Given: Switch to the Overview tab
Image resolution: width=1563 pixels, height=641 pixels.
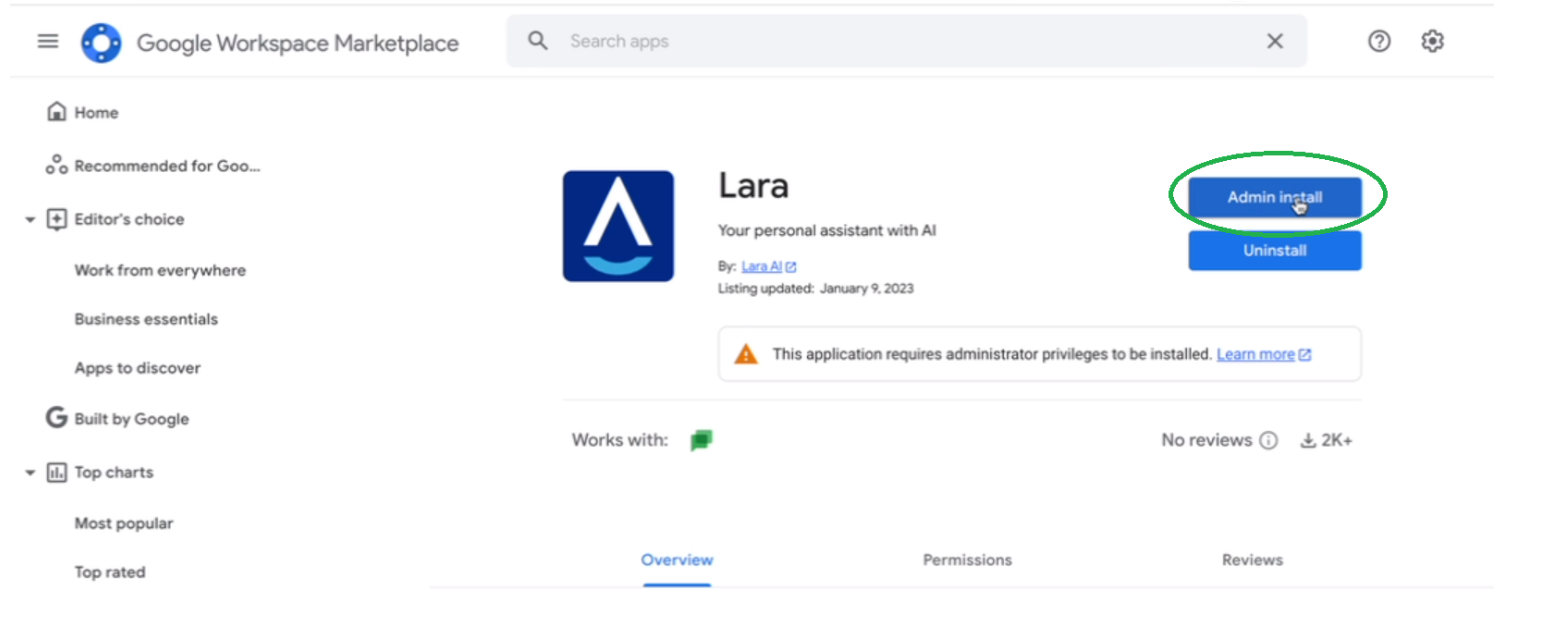Looking at the screenshot, I should point(677,560).
